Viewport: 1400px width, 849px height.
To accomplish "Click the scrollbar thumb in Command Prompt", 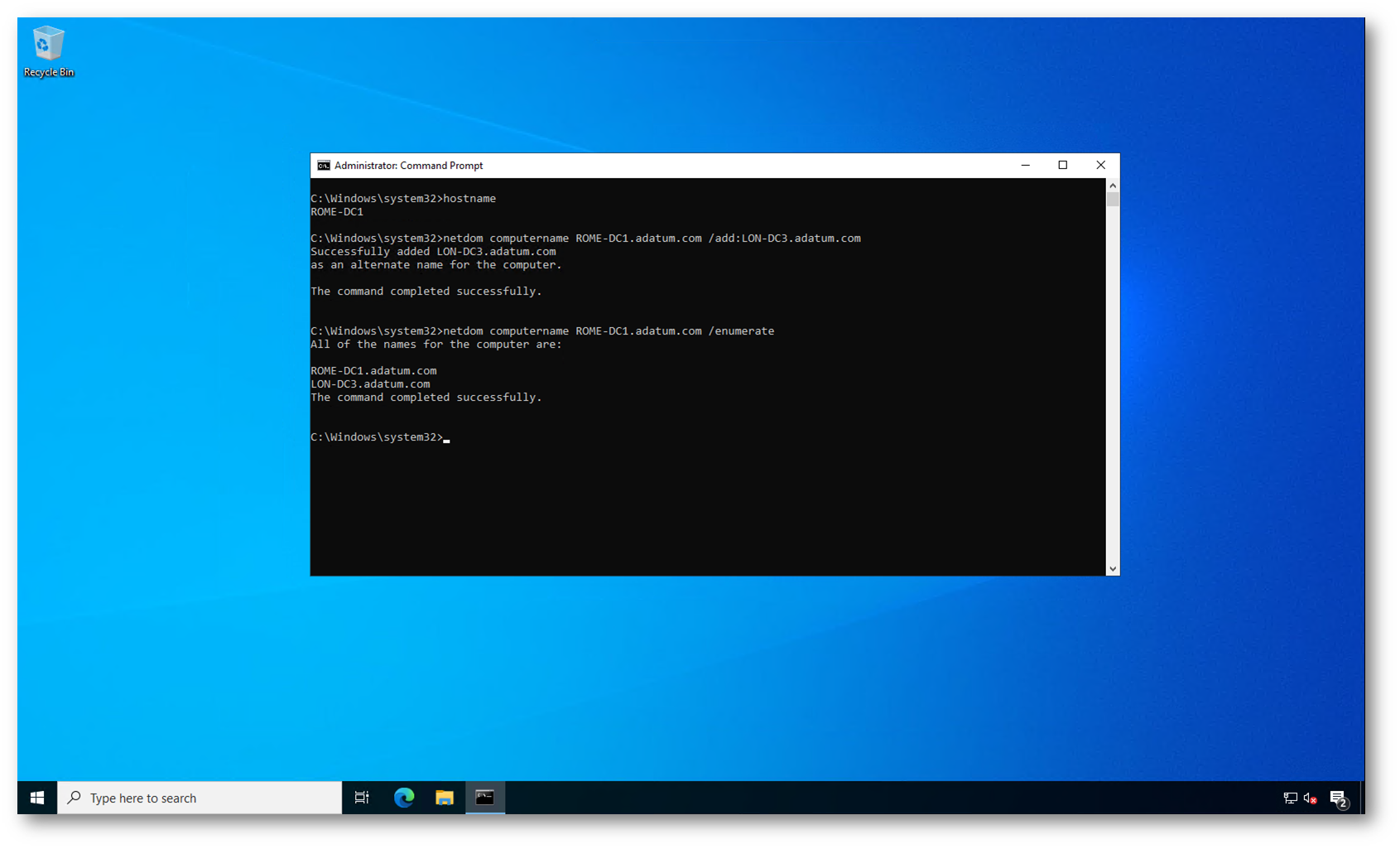I will point(1113,200).
